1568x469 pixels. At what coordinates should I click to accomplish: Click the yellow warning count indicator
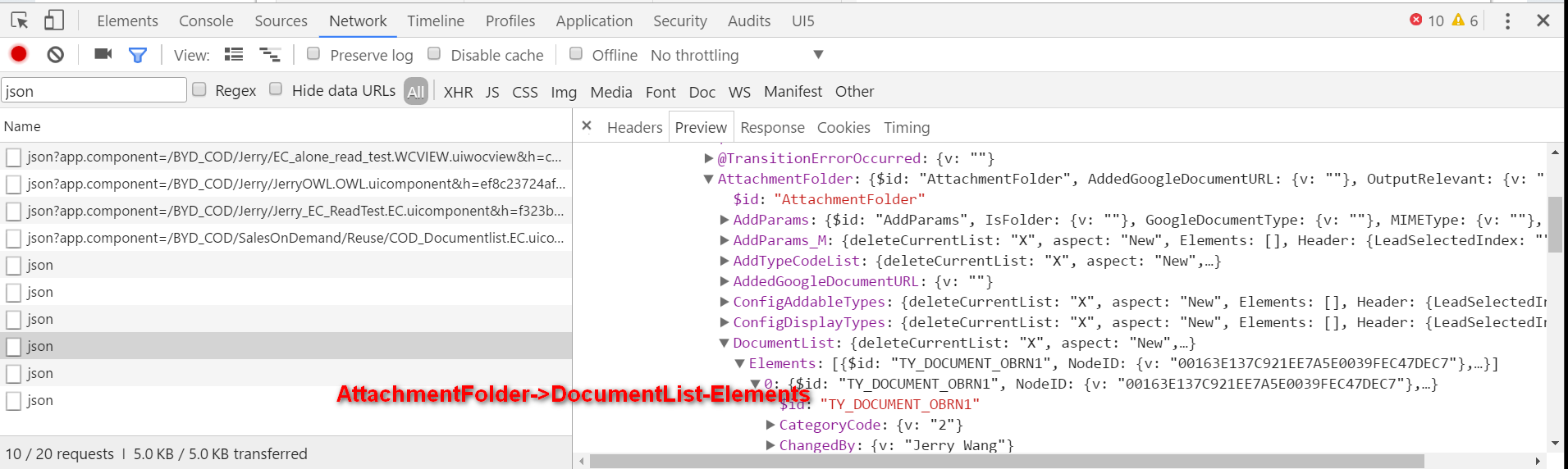pos(1465,20)
